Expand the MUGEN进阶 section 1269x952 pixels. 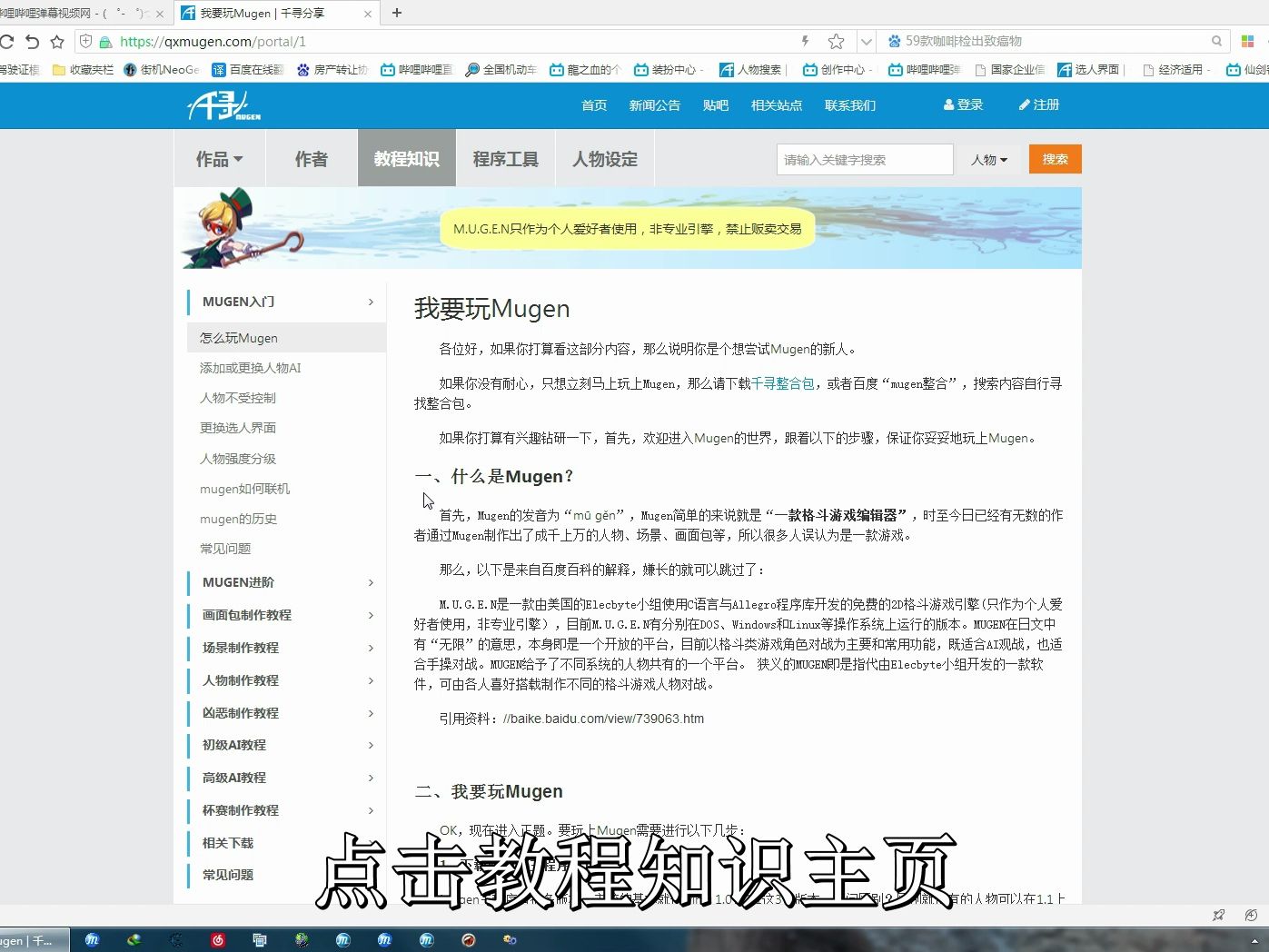click(x=286, y=582)
